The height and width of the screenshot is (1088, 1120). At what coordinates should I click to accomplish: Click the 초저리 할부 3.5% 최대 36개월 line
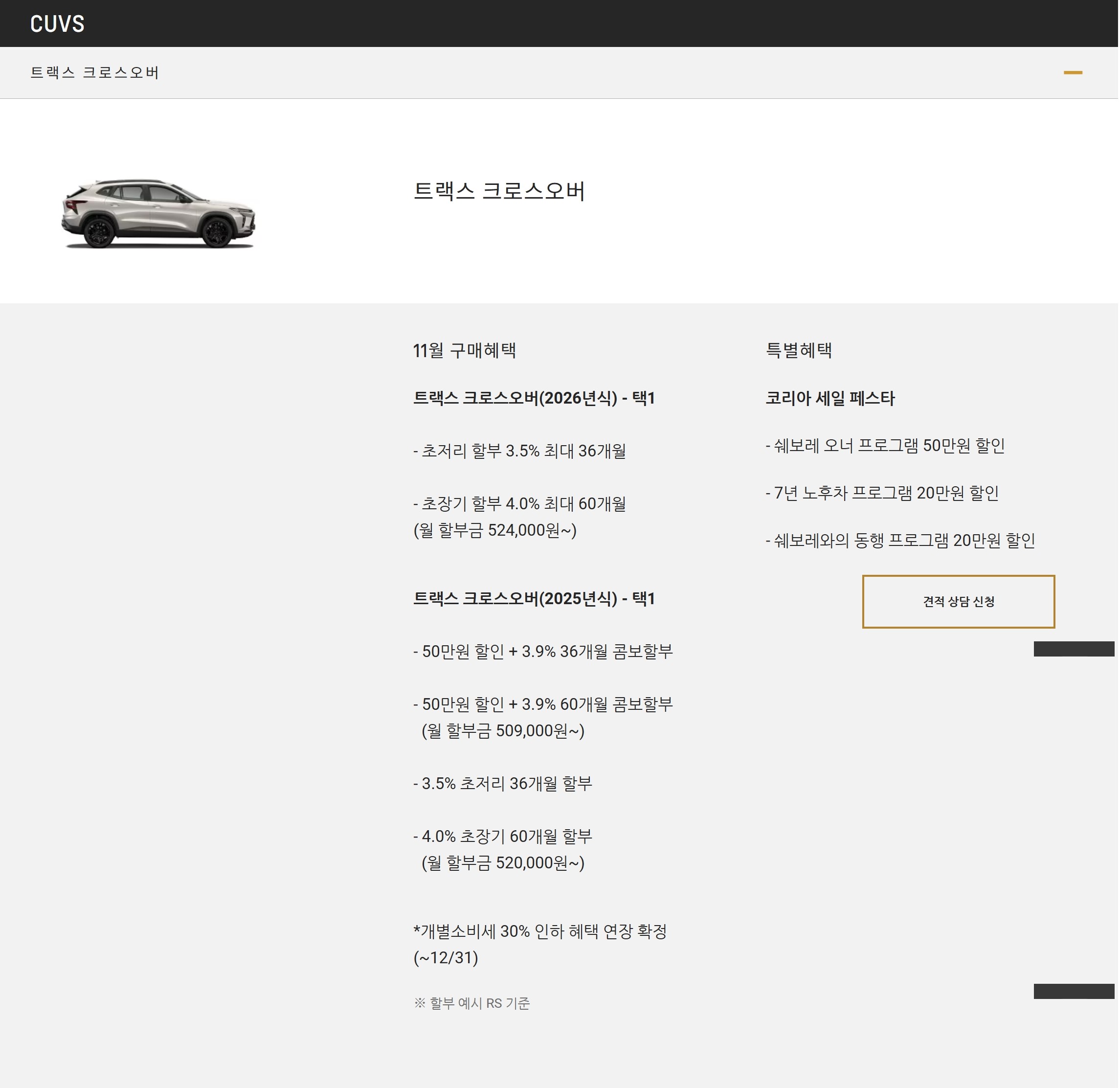coord(519,451)
